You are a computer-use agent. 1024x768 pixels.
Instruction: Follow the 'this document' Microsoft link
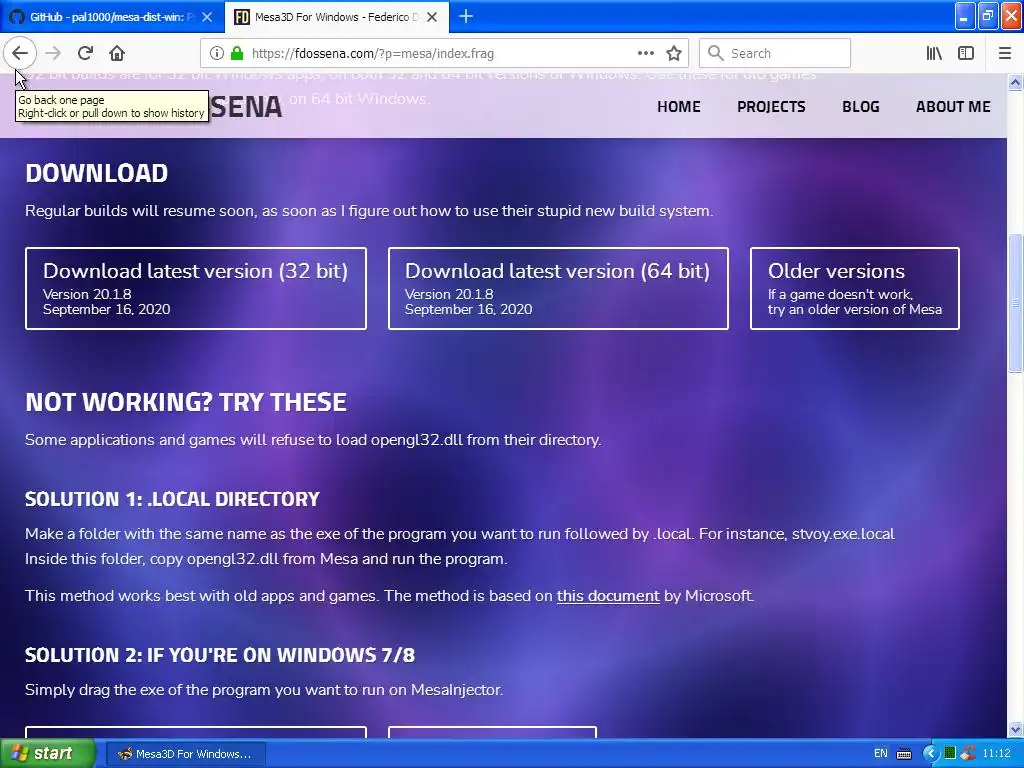tap(608, 596)
